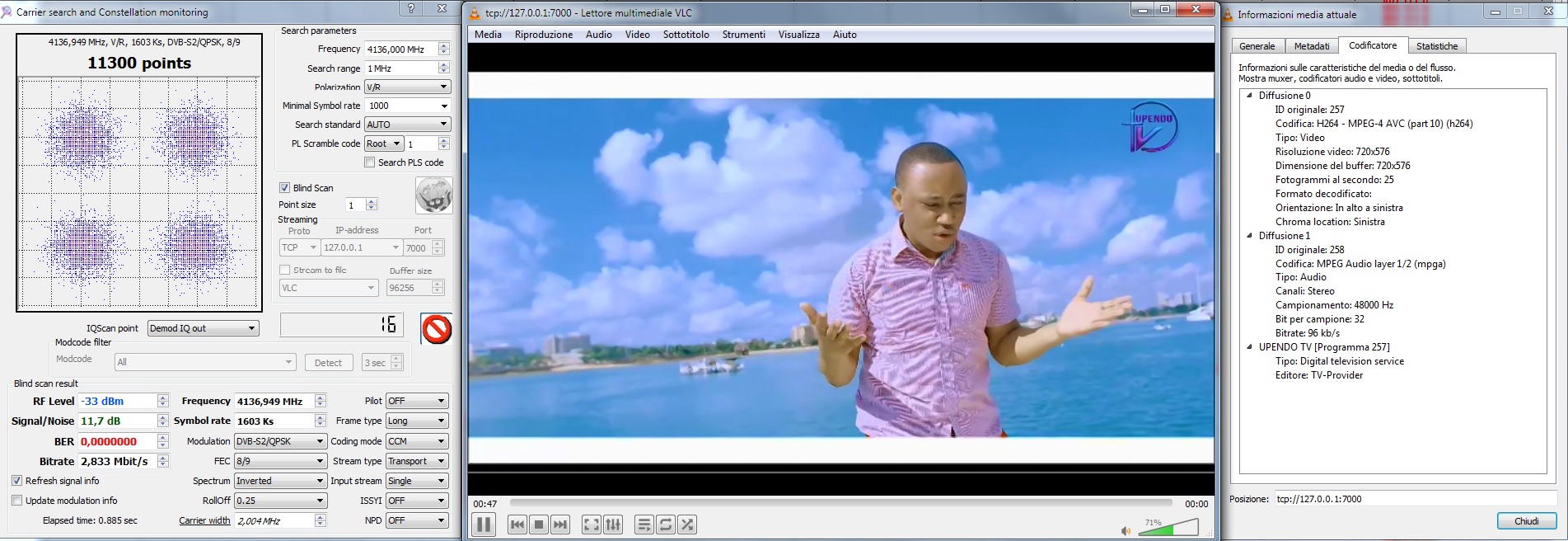
Task: Open IQScan point Demod IQ out dropdown
Action: (x=203, y=328)
